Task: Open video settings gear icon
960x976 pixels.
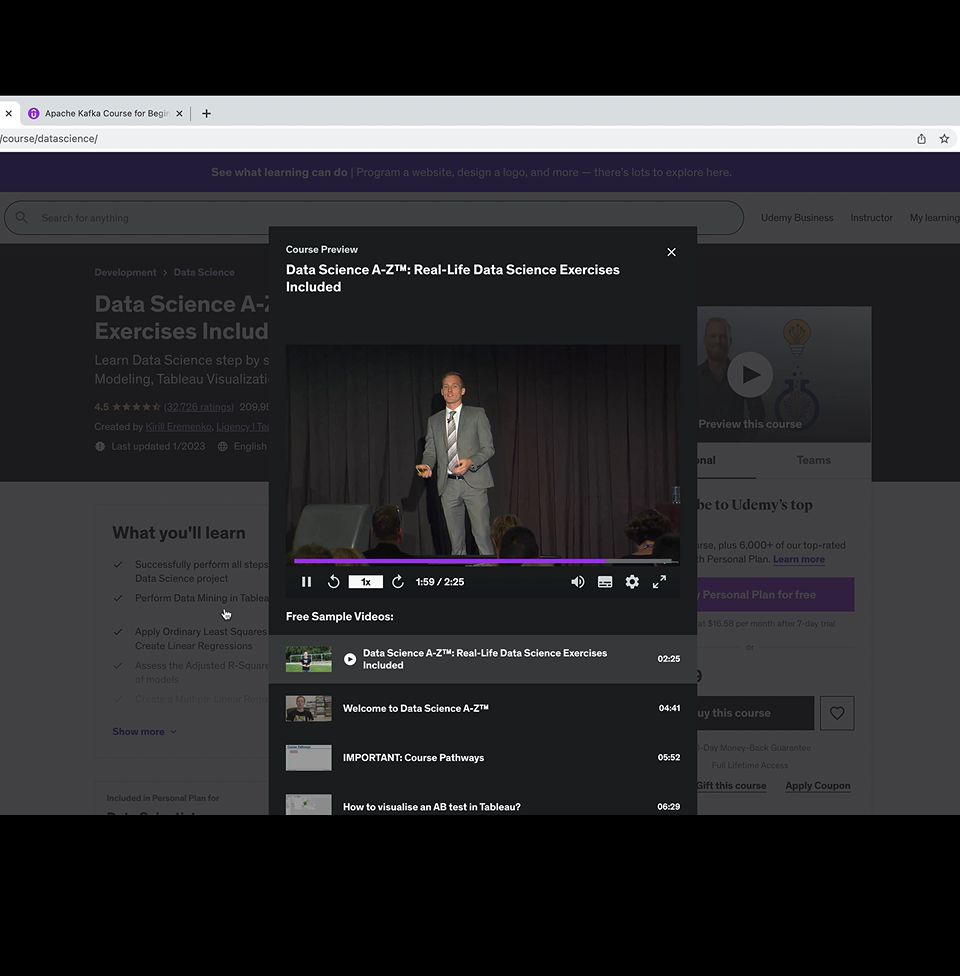Action: pos(632,581)
